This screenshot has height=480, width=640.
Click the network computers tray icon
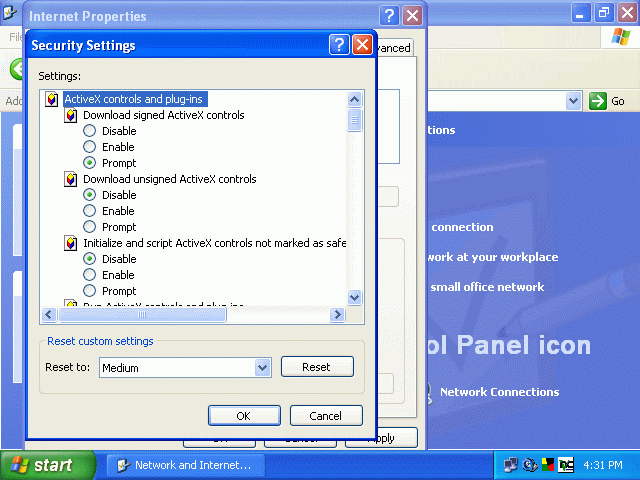pos(510,465)
